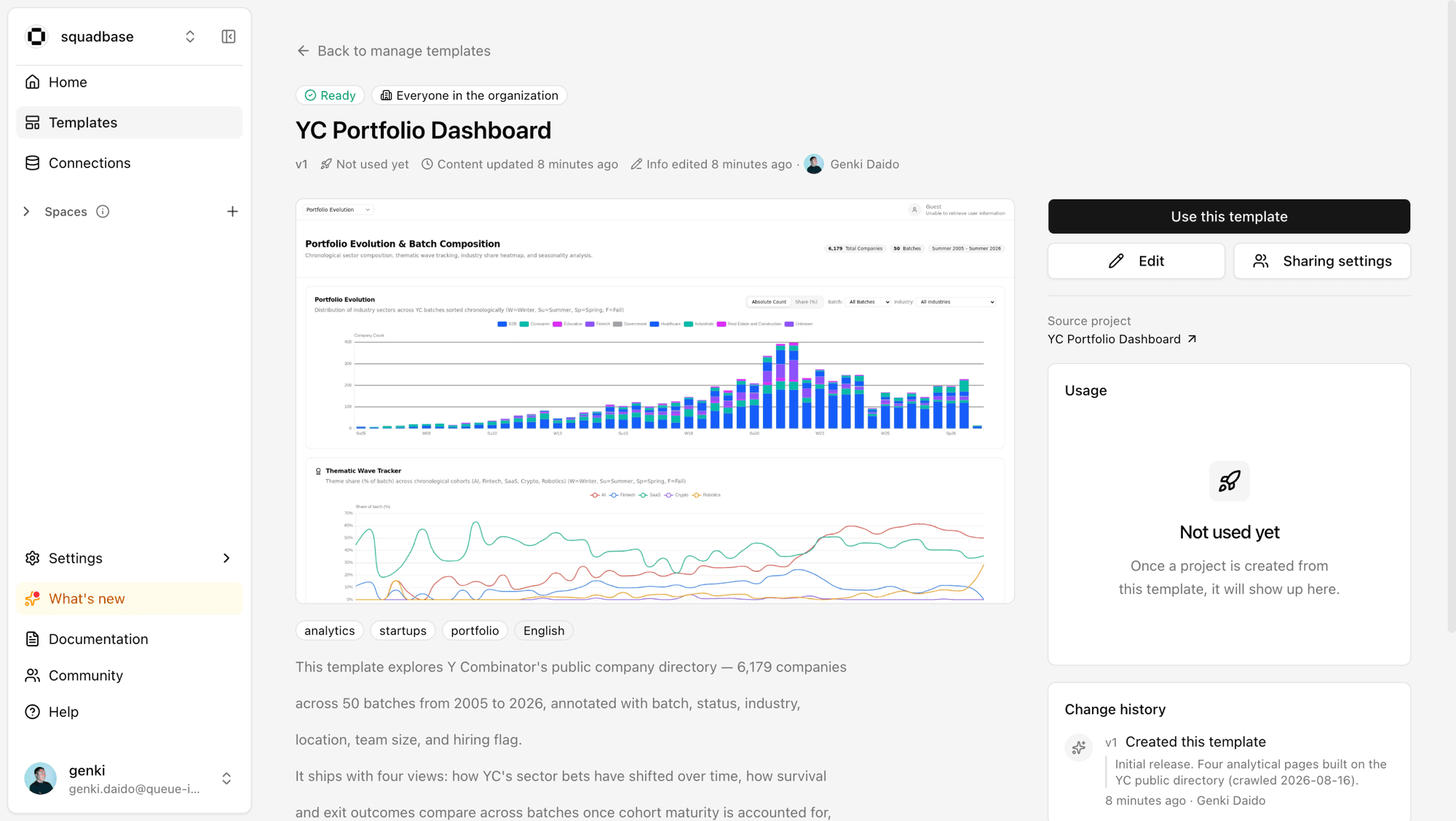The height and width of the screenshot is (821, 1456).
Task: Click the Info edited pencil icon
Action: pyautogui.click(x=636, y=164)
